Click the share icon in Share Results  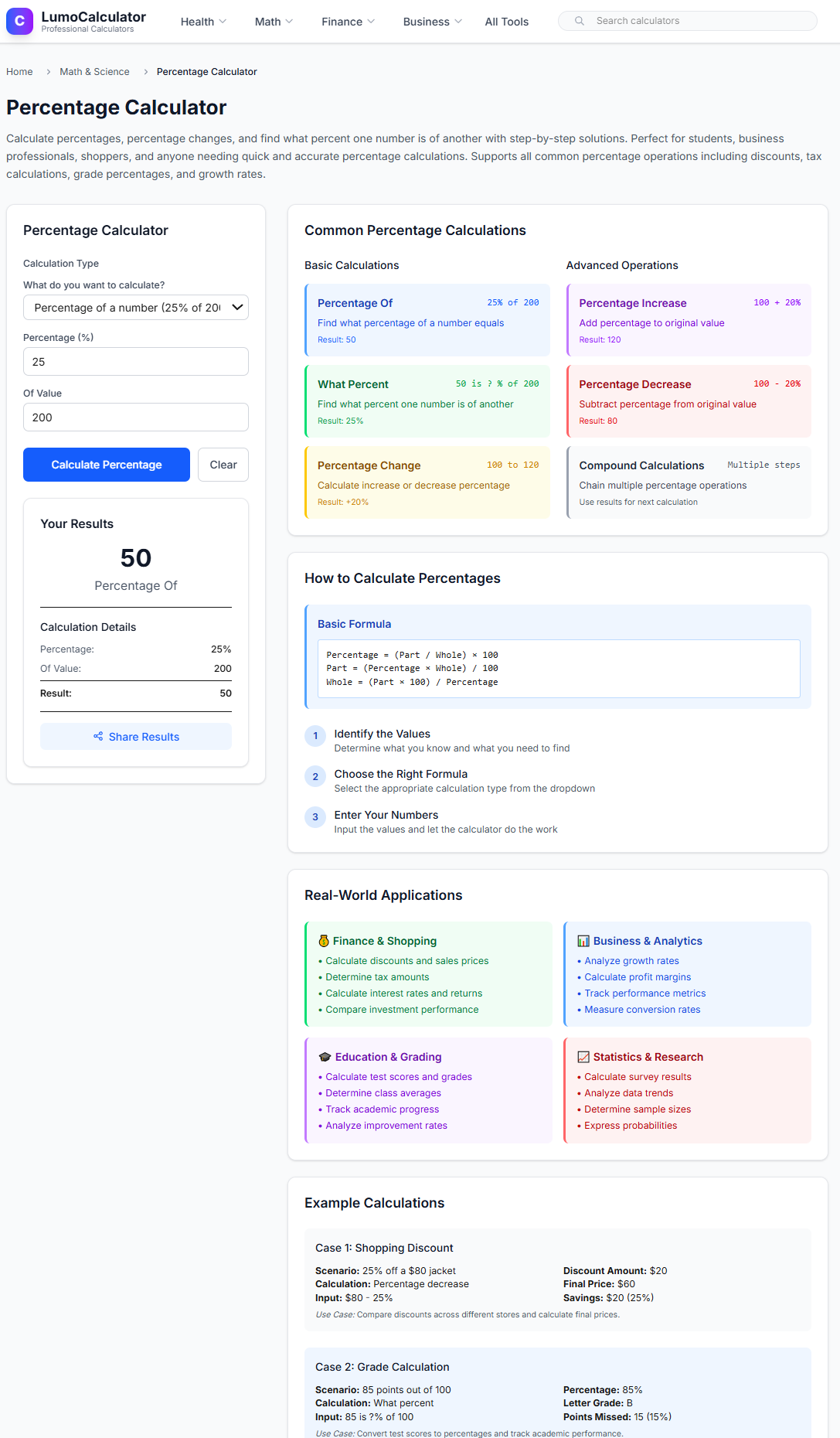98,736
